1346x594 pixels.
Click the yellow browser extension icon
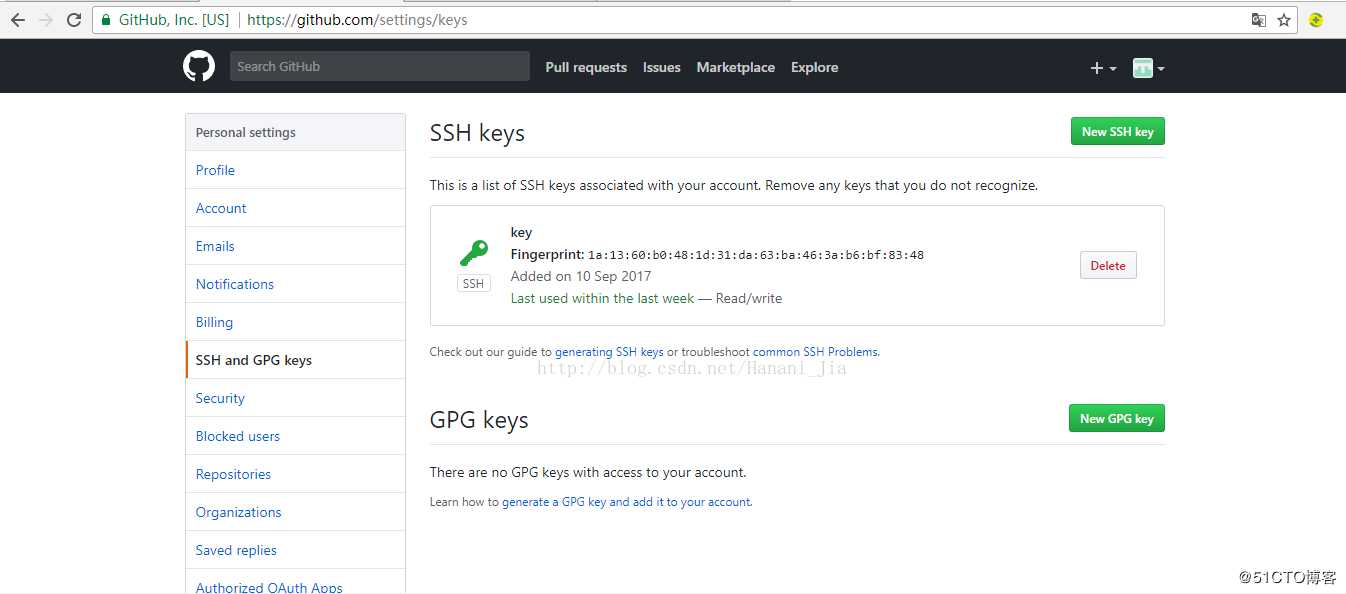pos(1316,20)
